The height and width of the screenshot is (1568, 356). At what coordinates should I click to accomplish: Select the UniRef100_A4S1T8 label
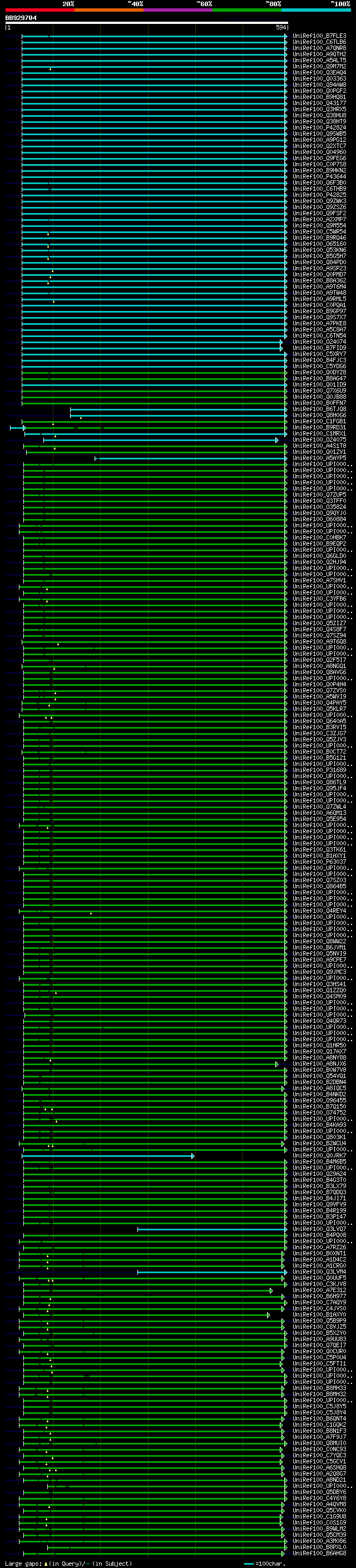click(319, 446)
